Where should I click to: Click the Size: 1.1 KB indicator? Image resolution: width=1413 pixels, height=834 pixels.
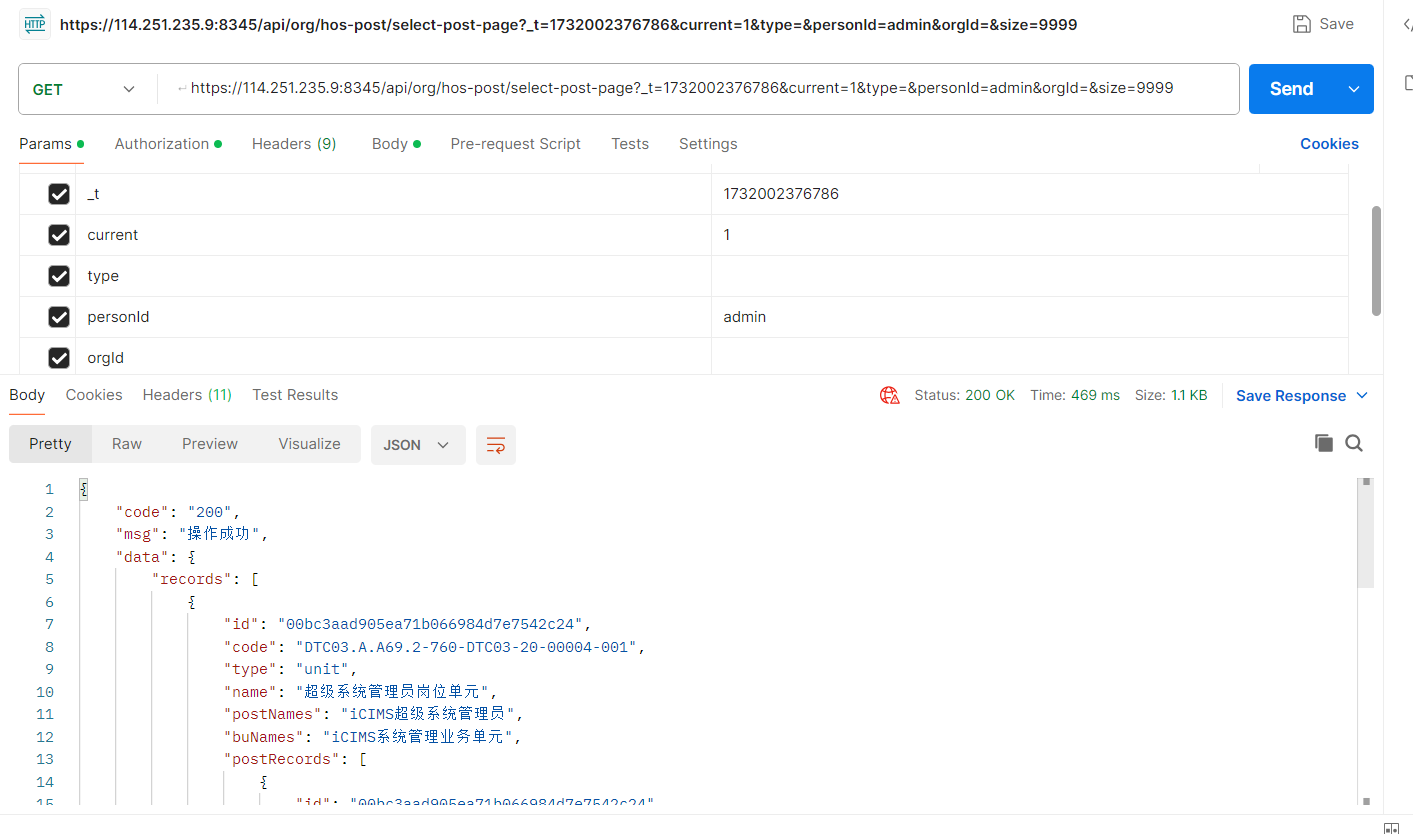tap(1171, 395)
